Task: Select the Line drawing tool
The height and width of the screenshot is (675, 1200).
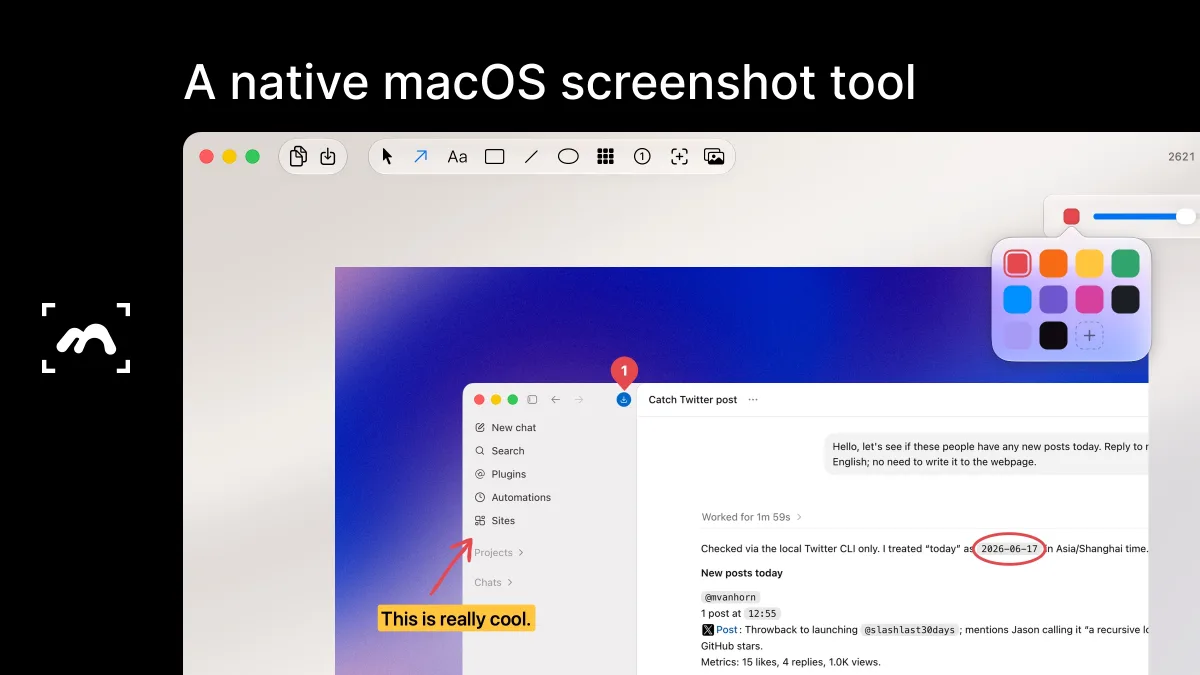Action: pyautogui.click(x=531, y=156)
